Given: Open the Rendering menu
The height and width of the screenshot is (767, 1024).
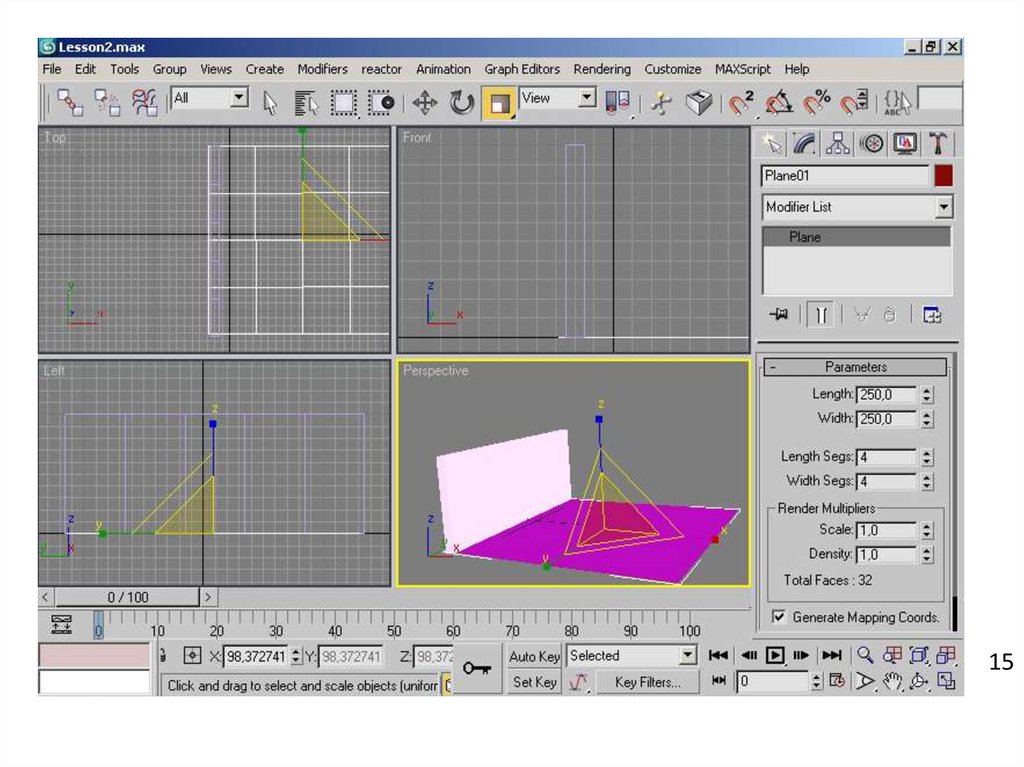Looking at the screenshot, I should (601, 69).
